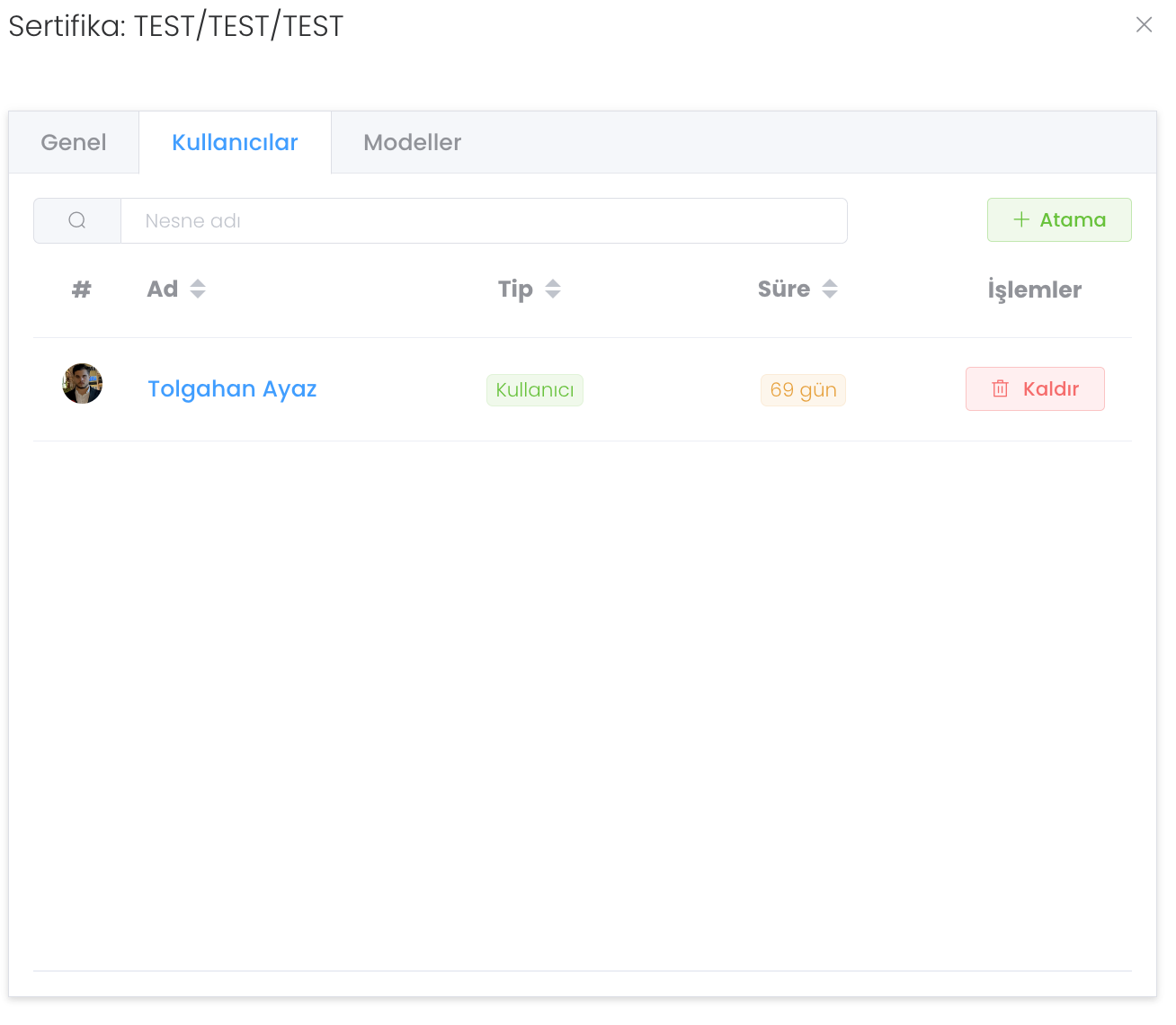This screenshot has height=1025, width=1176.
Task: Sort Süre descending using the down caret
Action: 830,294
